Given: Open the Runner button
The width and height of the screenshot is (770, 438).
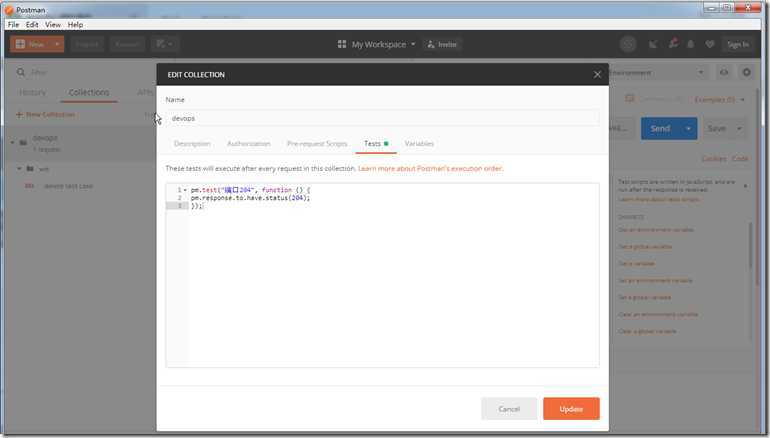Looking at the screenshot, I should pos(127,44).
